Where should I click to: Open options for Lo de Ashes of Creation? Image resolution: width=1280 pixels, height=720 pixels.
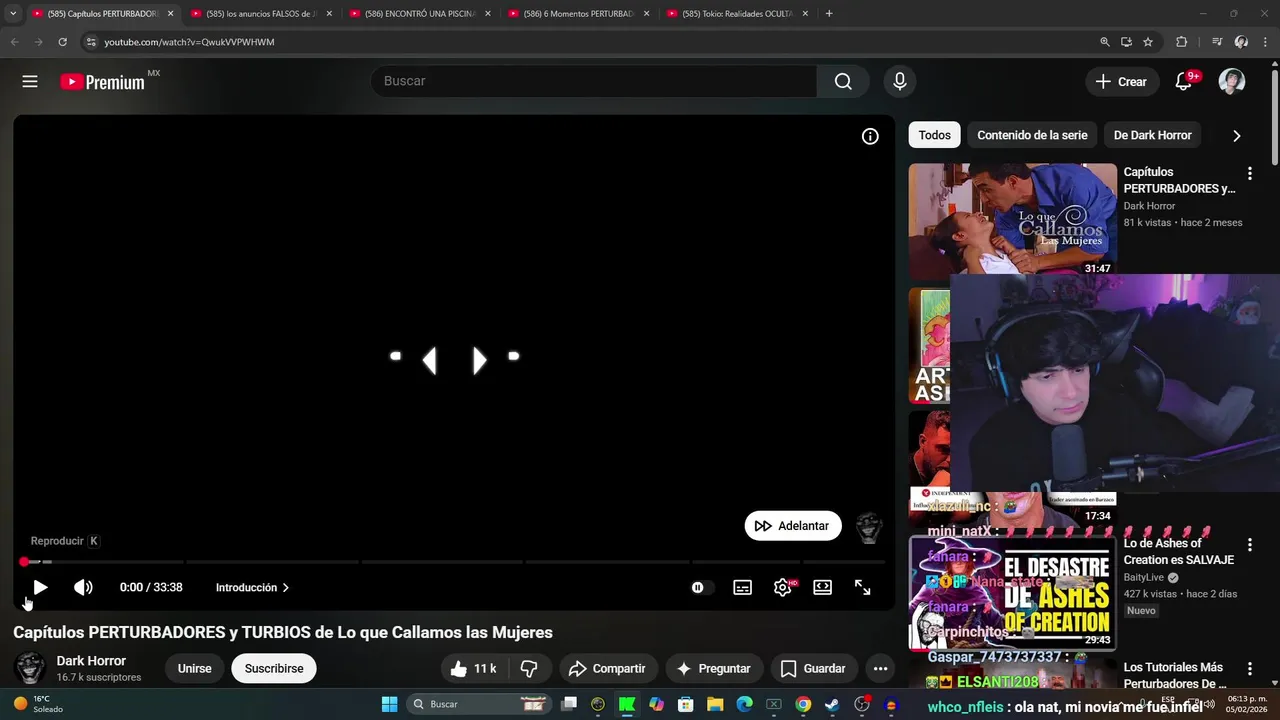1249,545
